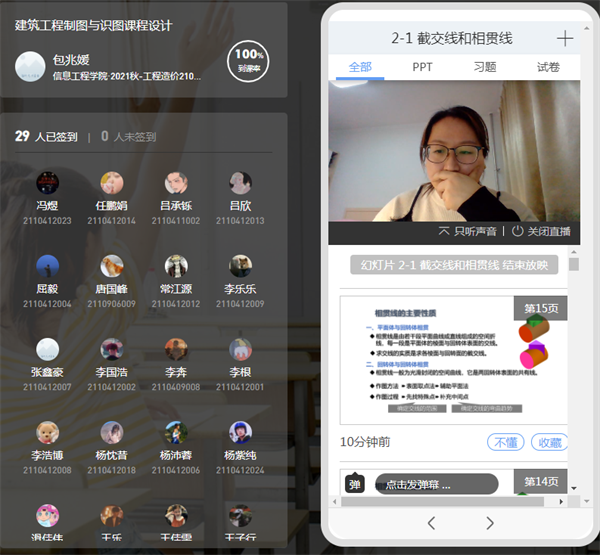Click teacher 包兆媛's profile avatar
The height and width of the screenshot is (555, 600).
30,66
